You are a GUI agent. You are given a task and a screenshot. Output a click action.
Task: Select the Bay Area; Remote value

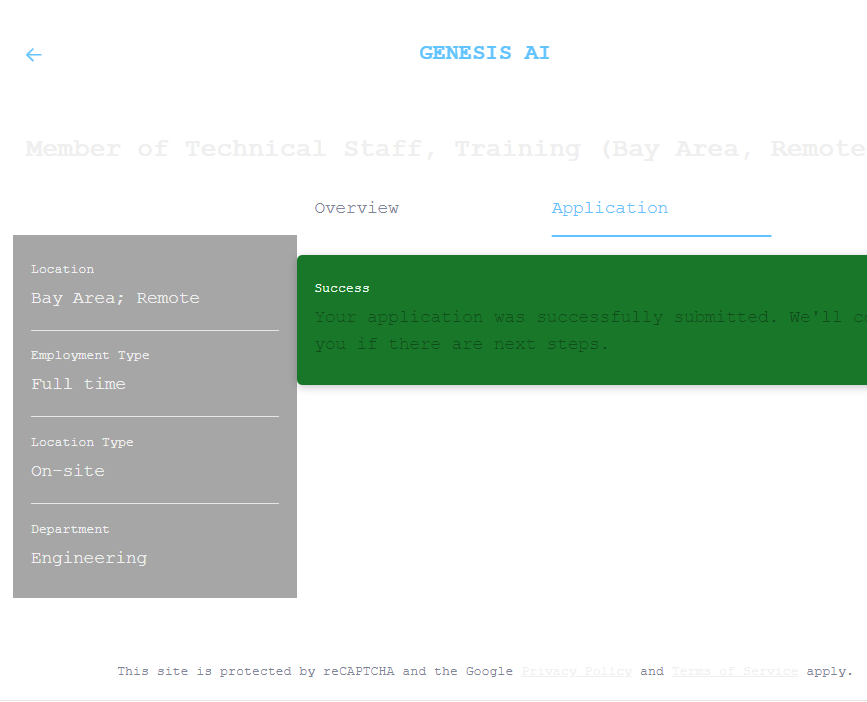tap(115, 298)
